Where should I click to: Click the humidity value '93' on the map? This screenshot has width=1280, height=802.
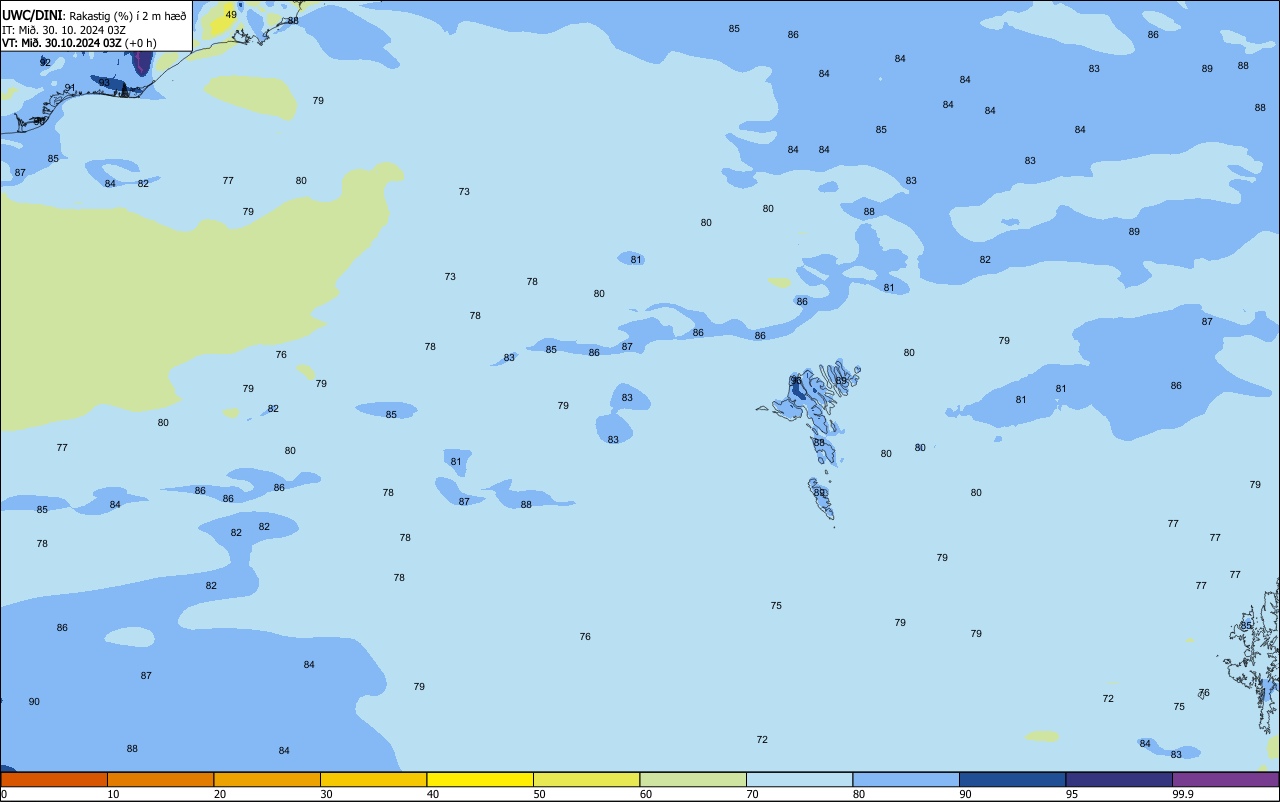point(104,83)
